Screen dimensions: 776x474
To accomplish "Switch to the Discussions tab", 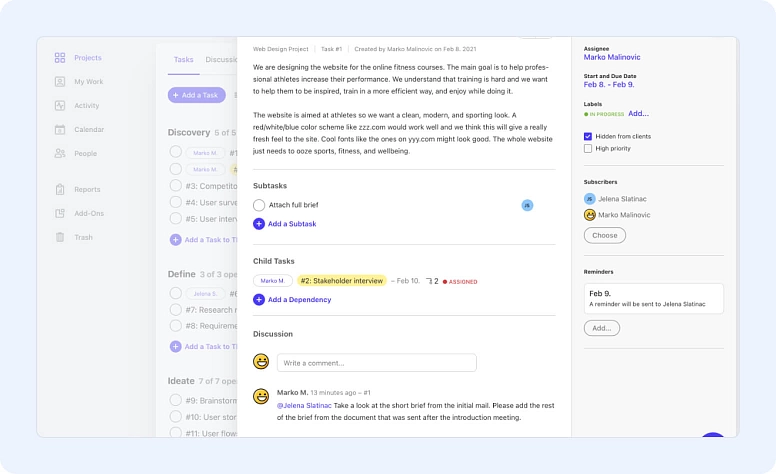I will (220, 60).
